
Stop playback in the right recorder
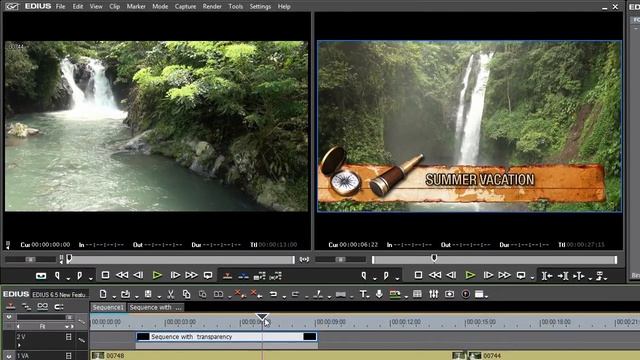pyautogui.click(x=418, y=275)
